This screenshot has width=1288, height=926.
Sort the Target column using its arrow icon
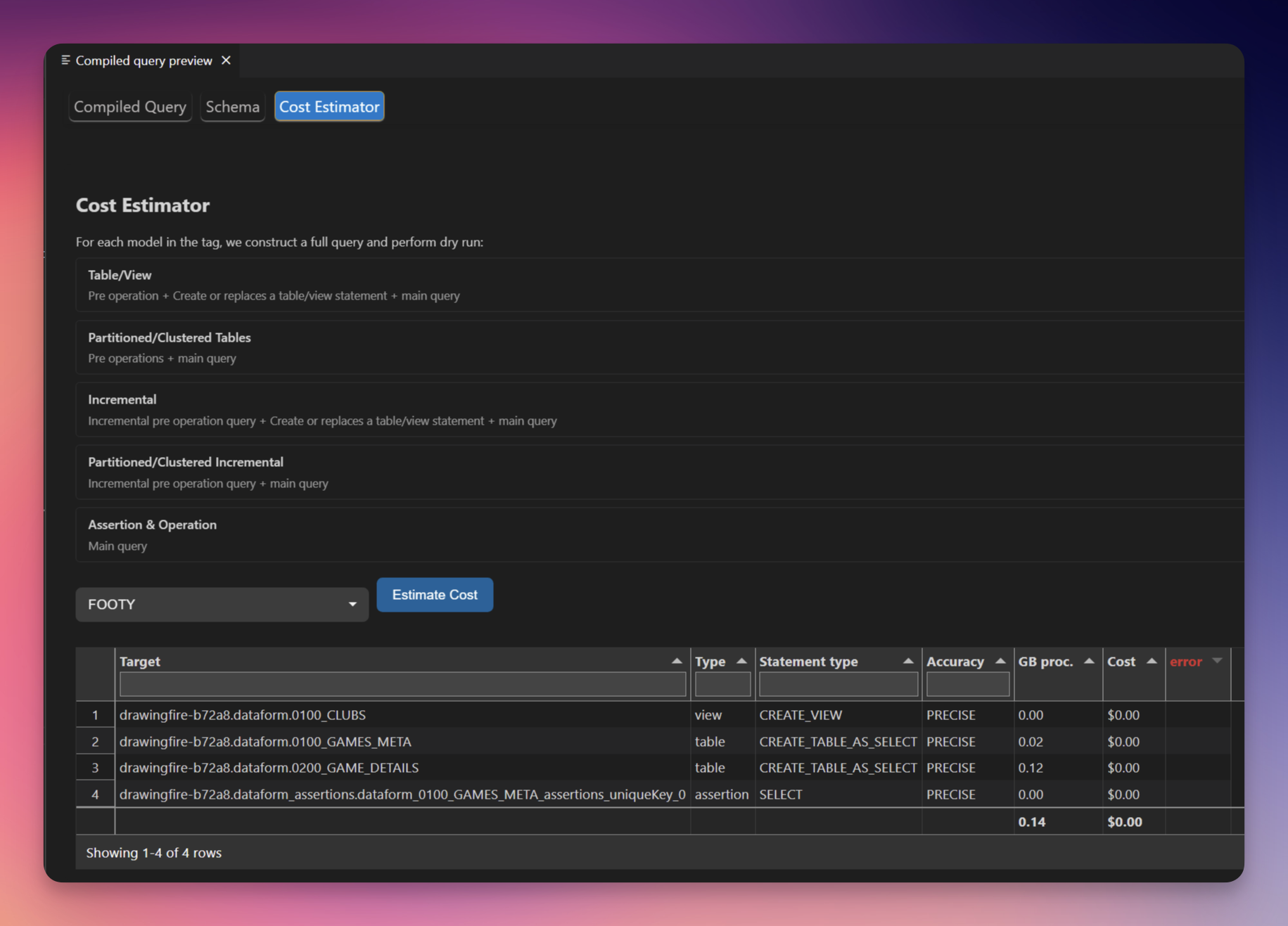coord(677,661)
